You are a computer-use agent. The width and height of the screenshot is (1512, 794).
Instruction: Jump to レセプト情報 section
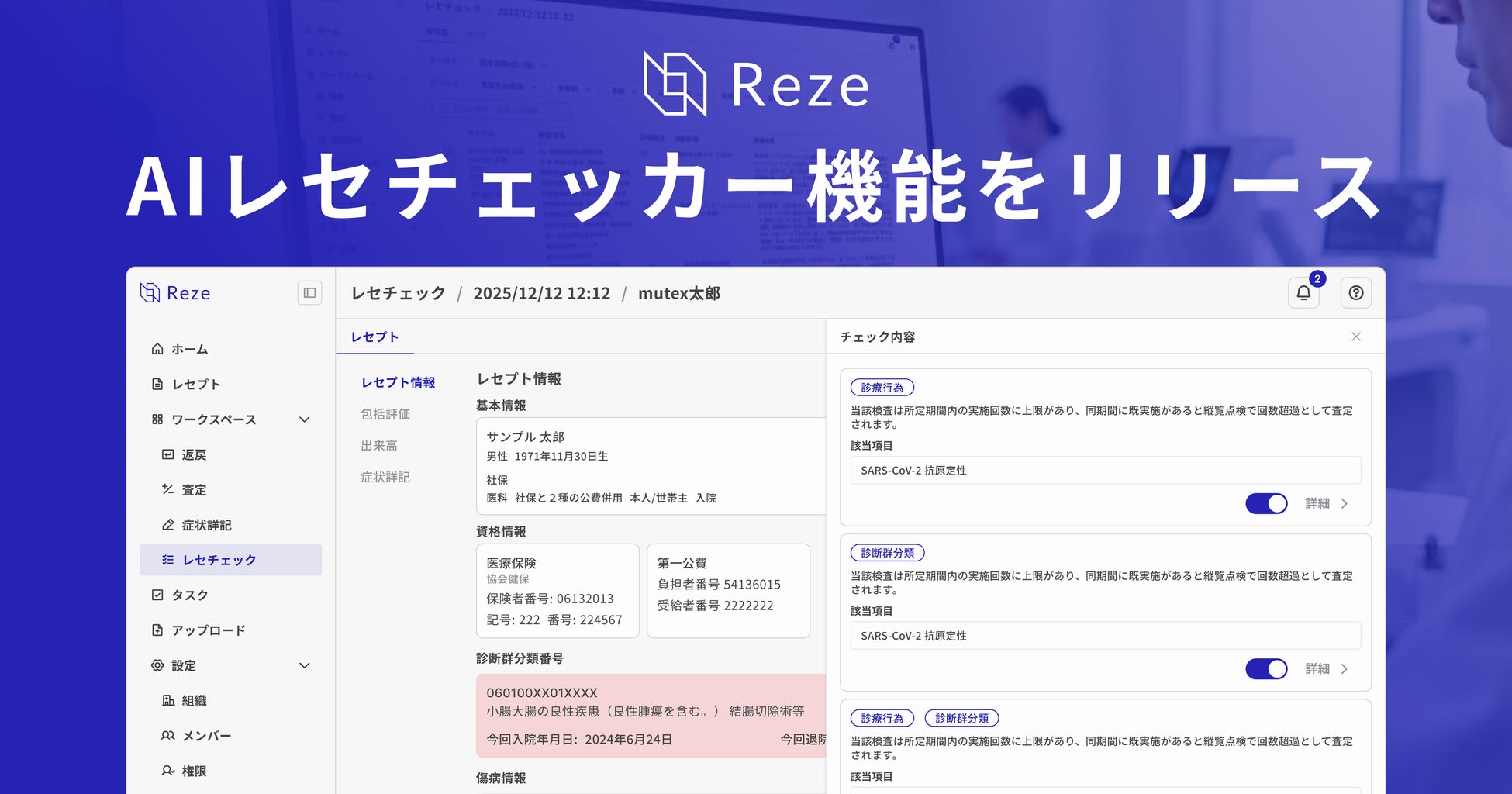(x=398, y=382)
